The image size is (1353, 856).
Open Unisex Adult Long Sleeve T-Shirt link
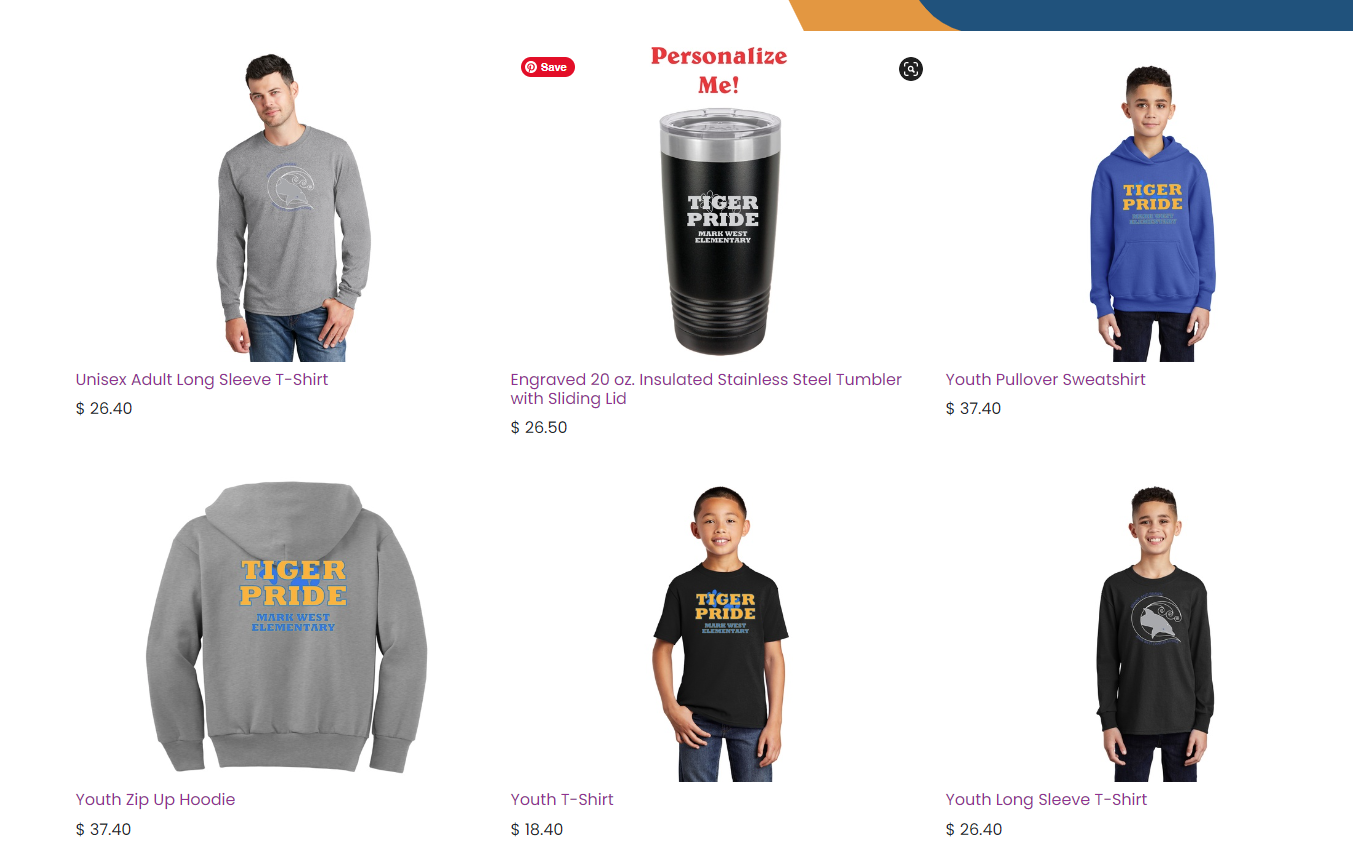point(202,380)
